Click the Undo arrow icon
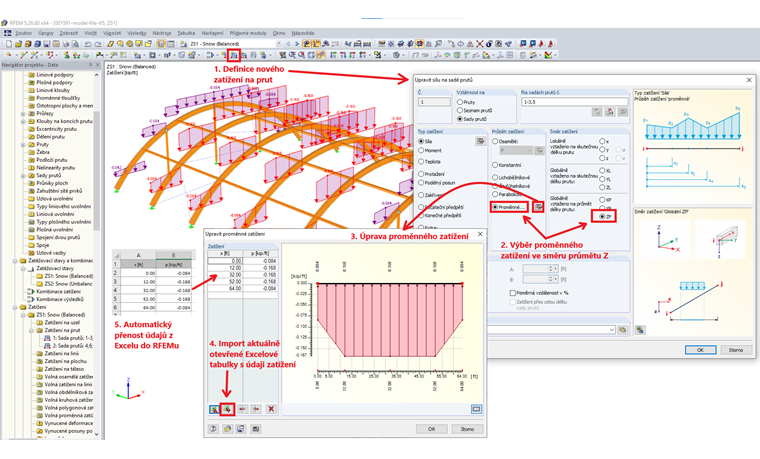 88,44
